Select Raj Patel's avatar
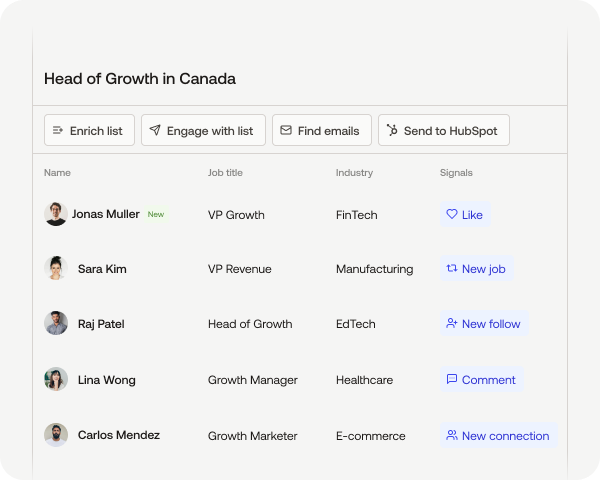Screen dimensions: 600x480 point(56,324)
